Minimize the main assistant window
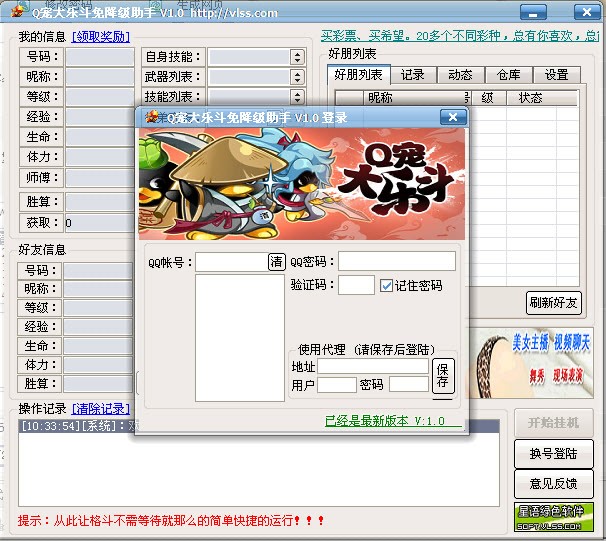The height and width of the screenshot is (541, 606). (x=533, y=12)
